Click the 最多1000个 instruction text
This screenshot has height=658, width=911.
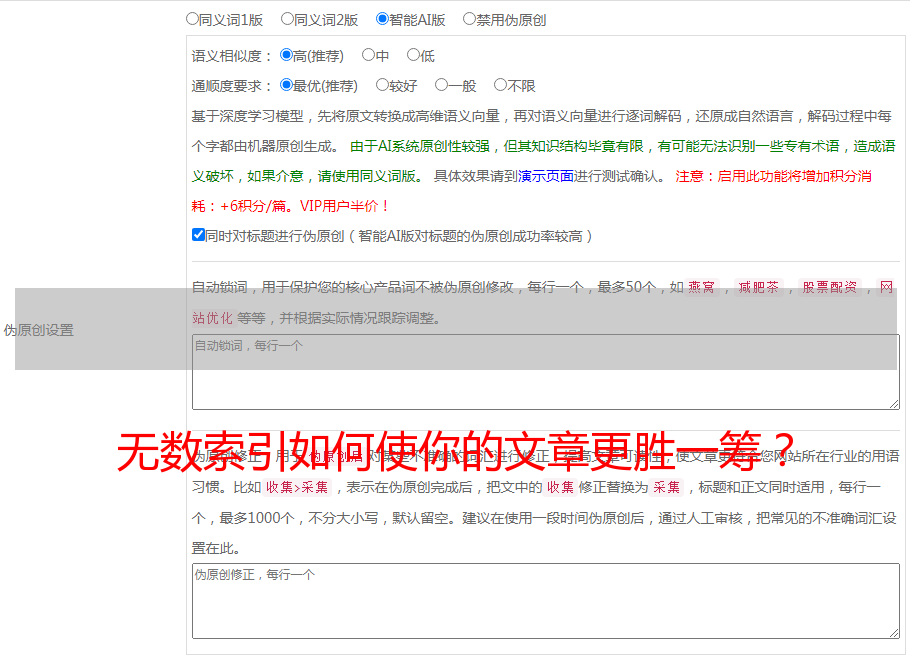[257, 518]
